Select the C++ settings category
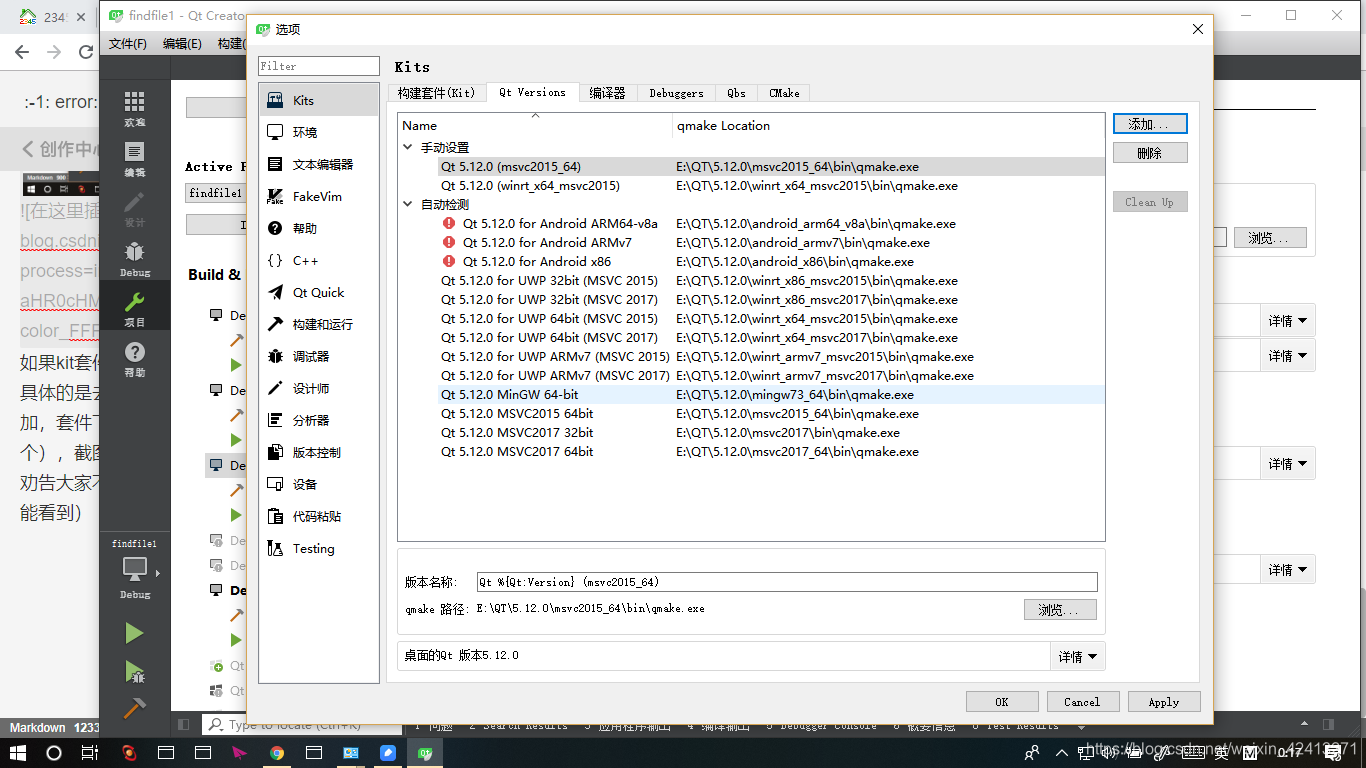 click(318, 260)
